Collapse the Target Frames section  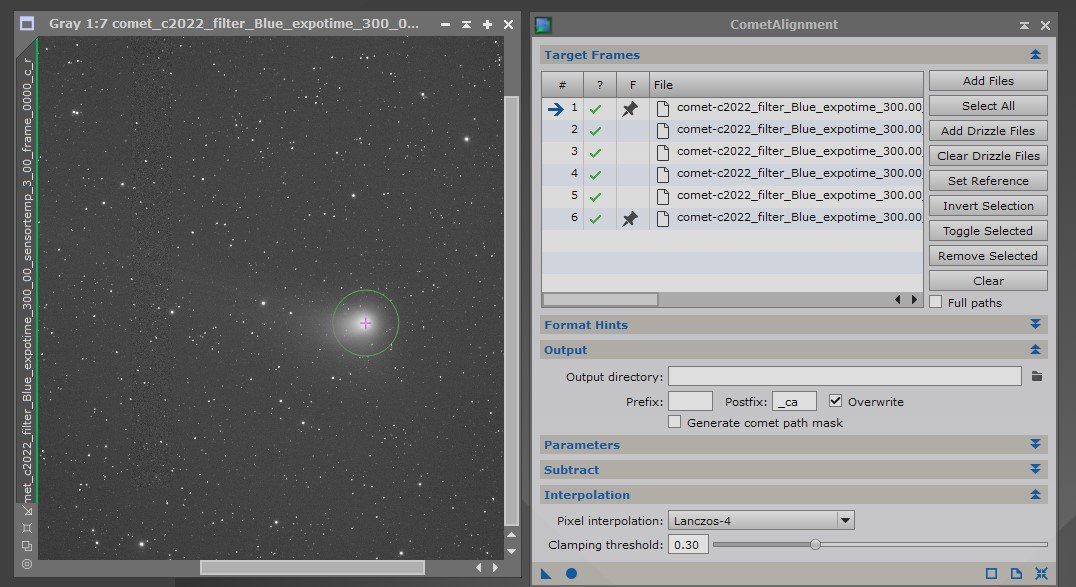[x=1035, y=55]
